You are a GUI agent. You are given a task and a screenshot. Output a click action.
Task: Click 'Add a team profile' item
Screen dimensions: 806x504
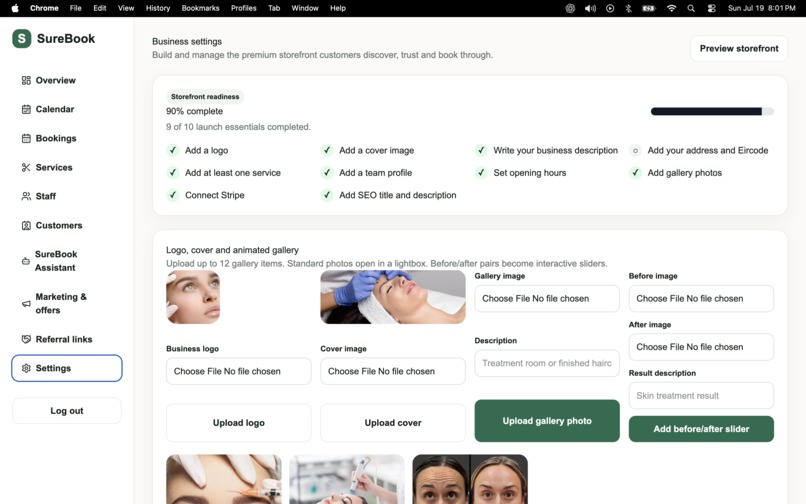375,173
